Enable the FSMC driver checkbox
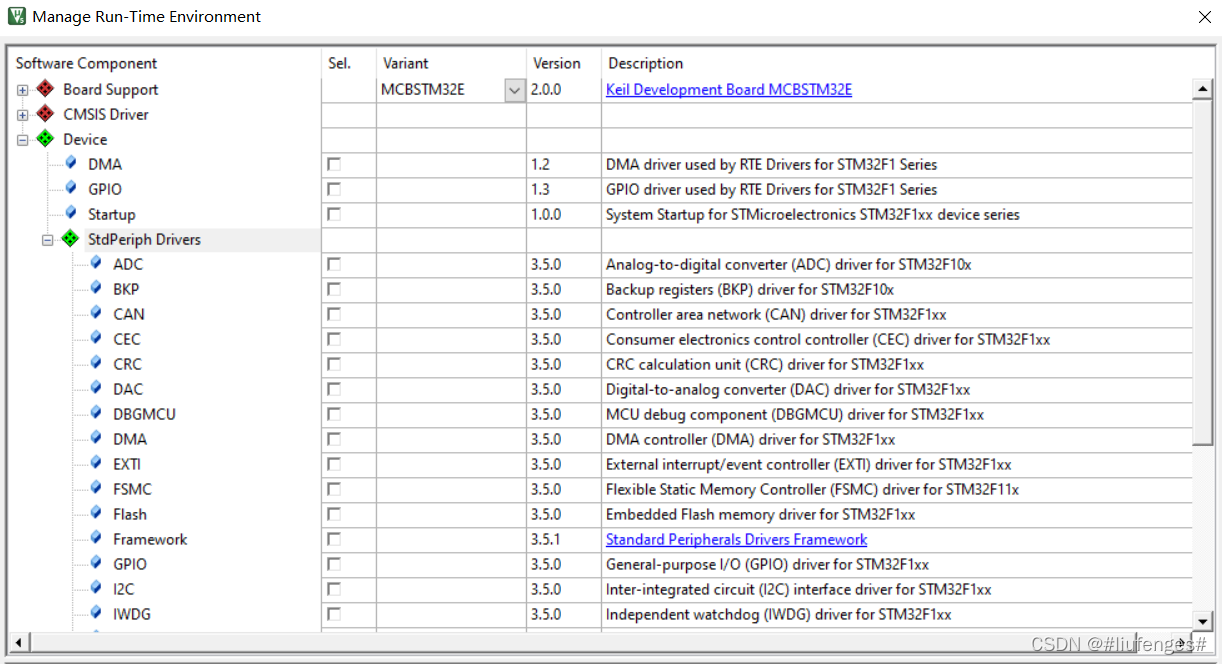The height and width of the screenshot is (664, 1222). pos(334,489)
